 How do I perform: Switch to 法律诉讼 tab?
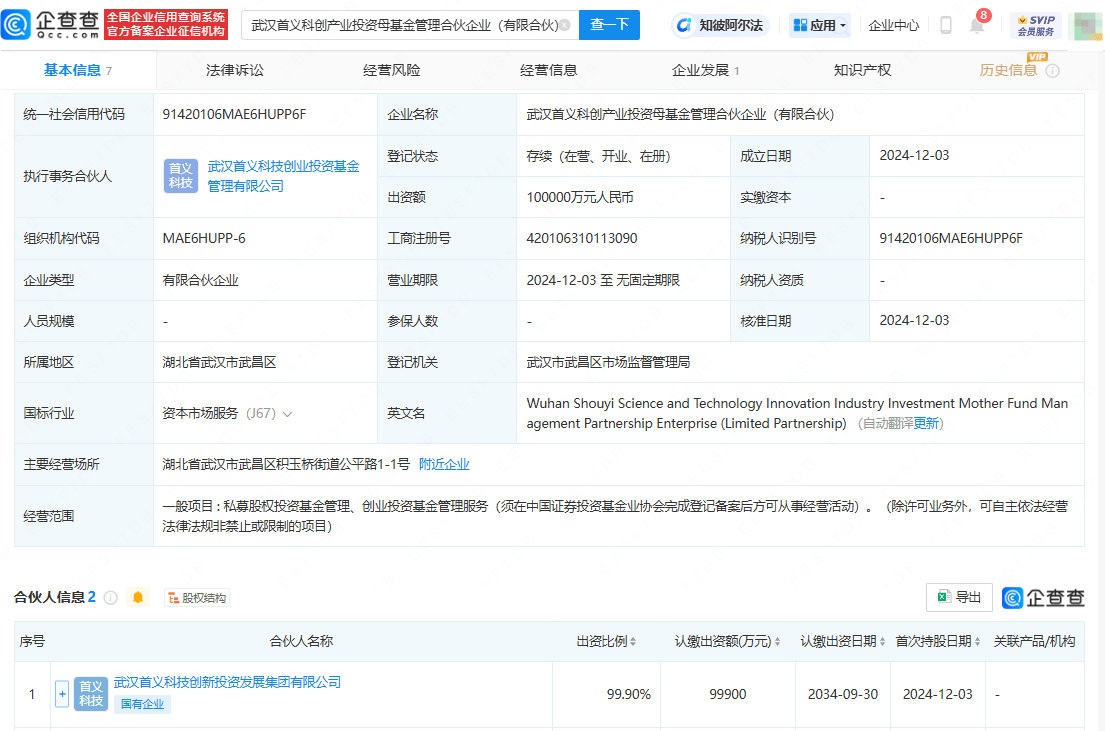[x=235, y=70]
